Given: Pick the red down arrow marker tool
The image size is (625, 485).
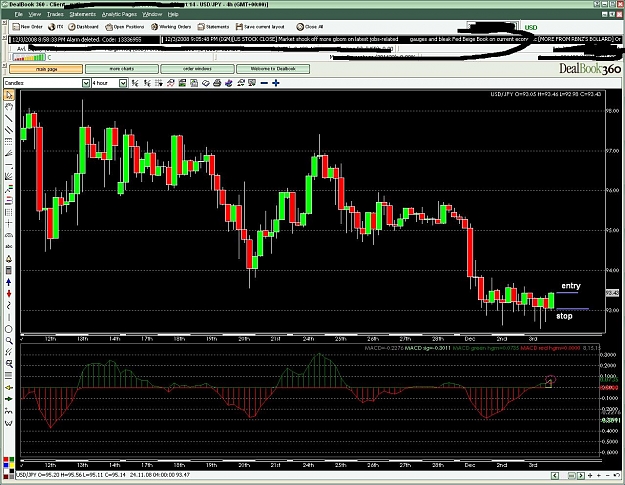Looking at the screenshot, I should pyautogui.click(x=9, y=294).
